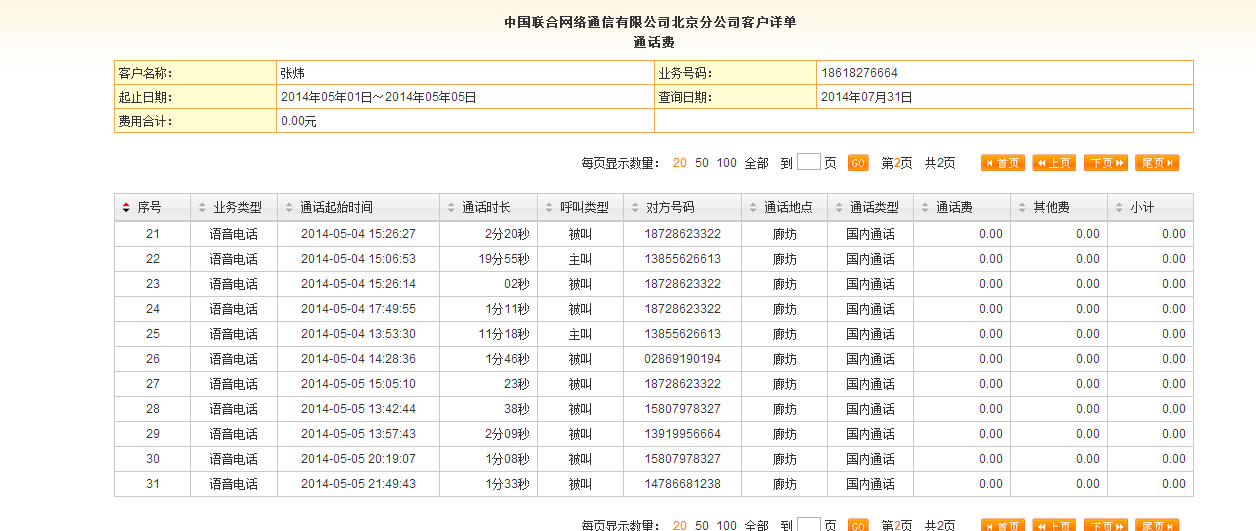Show 50 rows per page from top pager

[x=702, y=163]
